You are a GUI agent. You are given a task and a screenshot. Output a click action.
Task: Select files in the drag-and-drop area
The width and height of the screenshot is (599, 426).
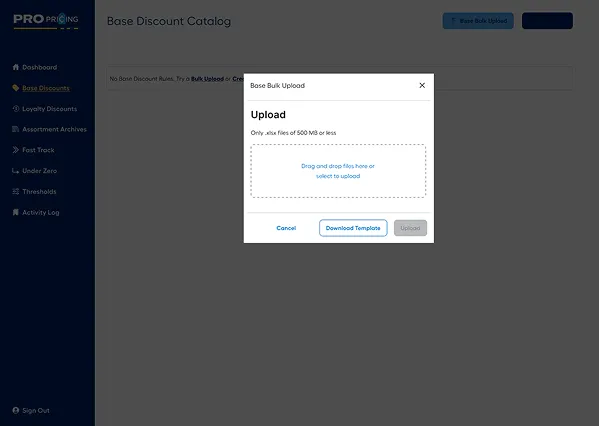[338, 171]
